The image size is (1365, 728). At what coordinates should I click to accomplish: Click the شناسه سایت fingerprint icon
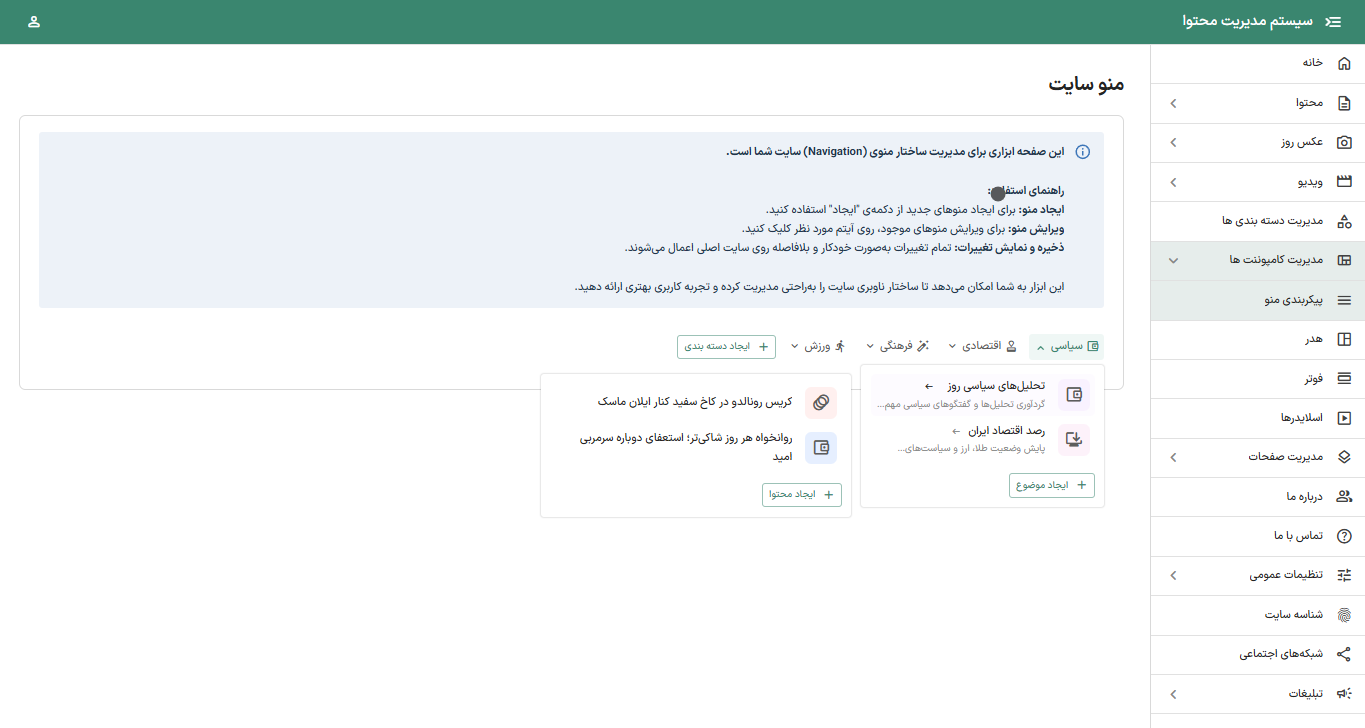(1344, 615)
